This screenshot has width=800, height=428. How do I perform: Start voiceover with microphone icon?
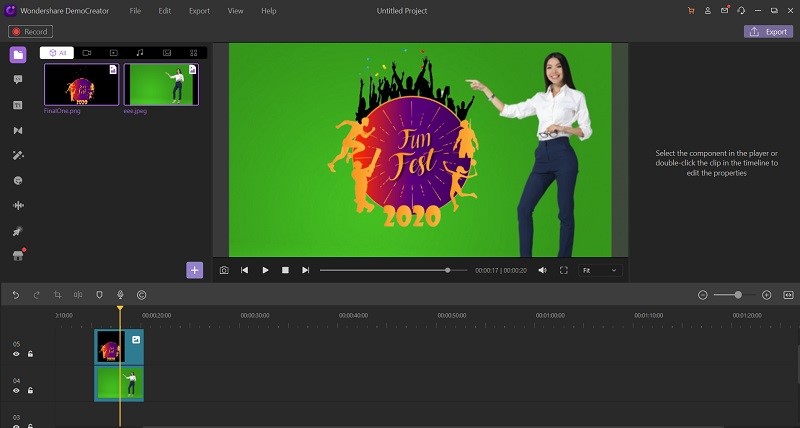coord(120,295)
